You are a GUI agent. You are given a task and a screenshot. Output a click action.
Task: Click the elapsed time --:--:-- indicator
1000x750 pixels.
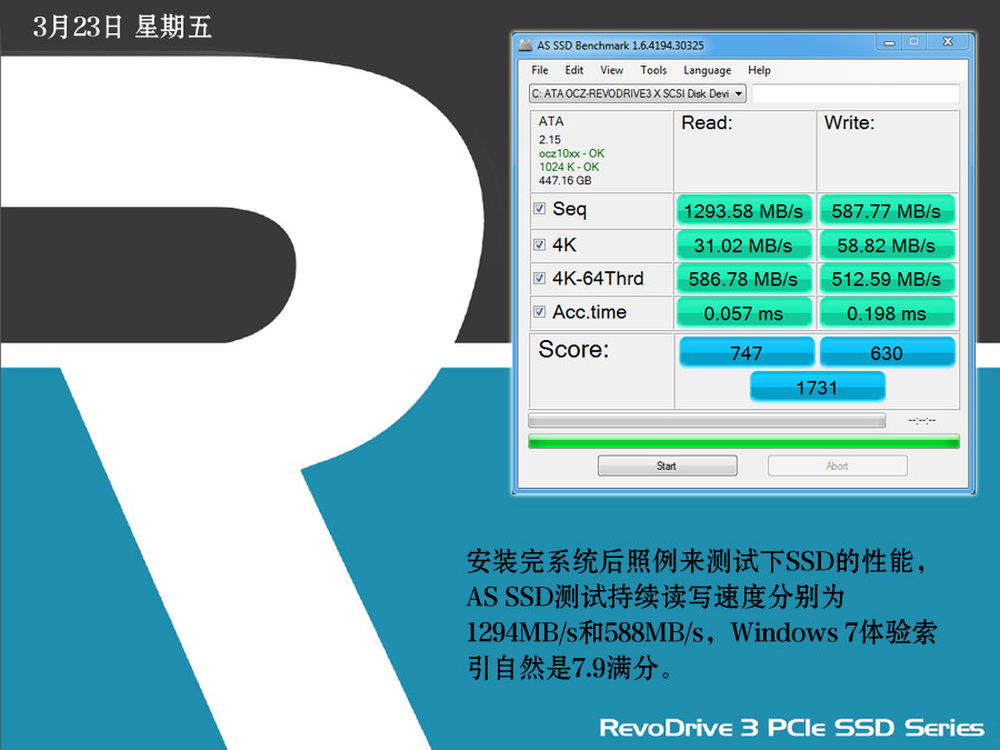pos(922,420)
